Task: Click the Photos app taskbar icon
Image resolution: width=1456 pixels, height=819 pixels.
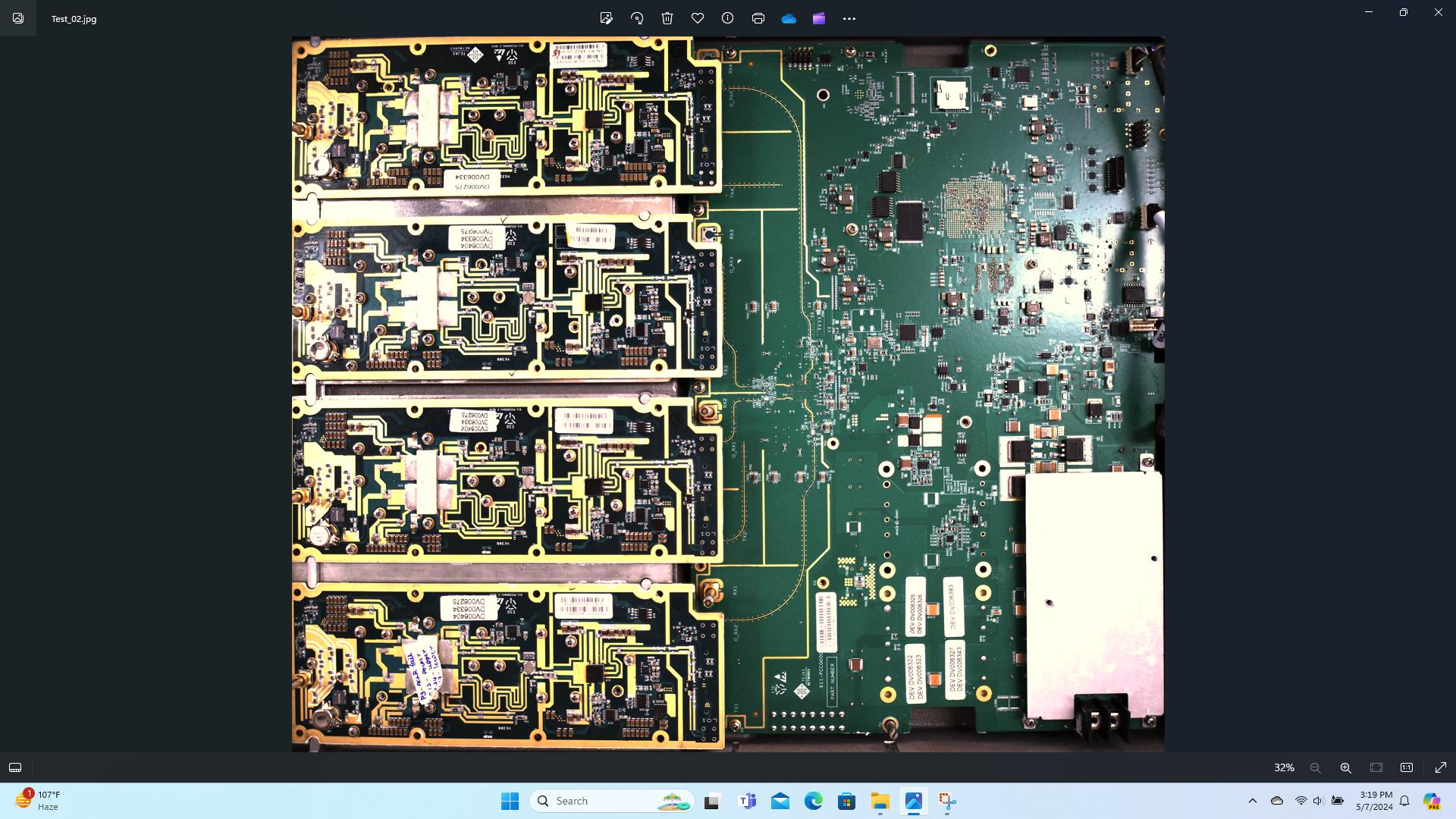Action: point(913,801)
